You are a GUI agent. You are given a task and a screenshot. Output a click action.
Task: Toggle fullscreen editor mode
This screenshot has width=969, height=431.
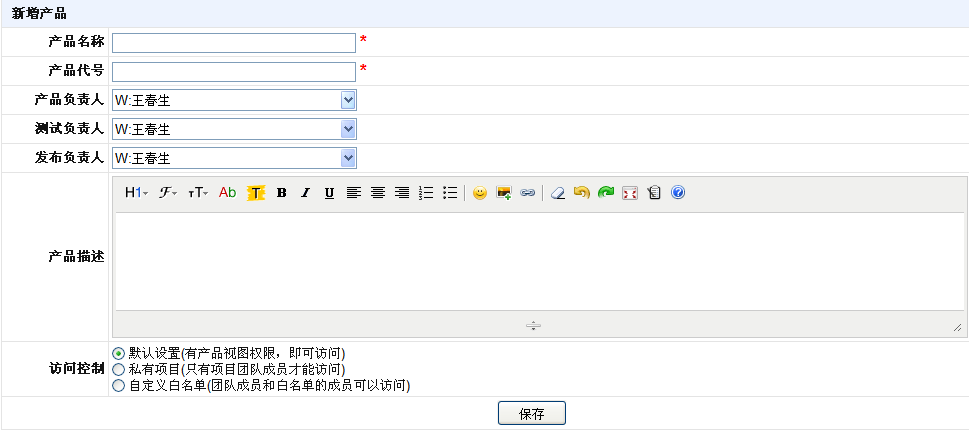pyautogui.click(x=630, y=193)
